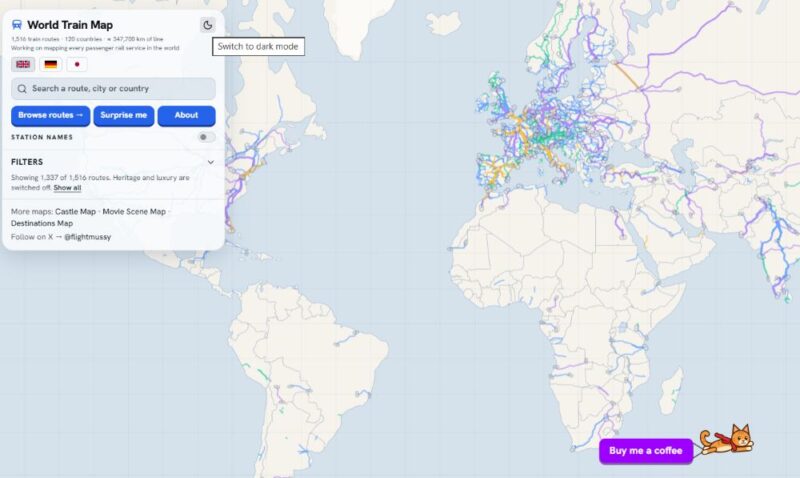Click the orange cat mascot
Viewport: 800px width, 478px height.
pyautogui.click(x=727, y=439)
